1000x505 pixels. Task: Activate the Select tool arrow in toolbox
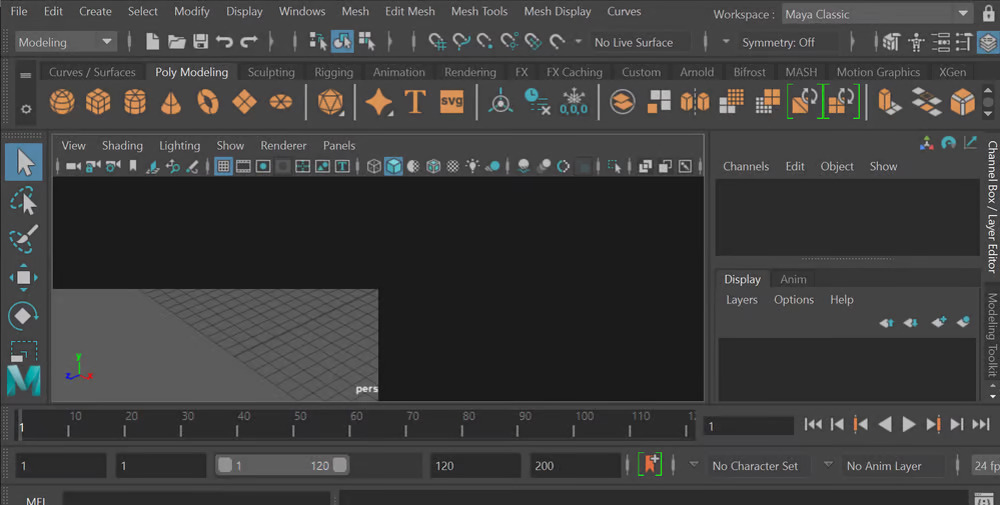click(23, 162)
